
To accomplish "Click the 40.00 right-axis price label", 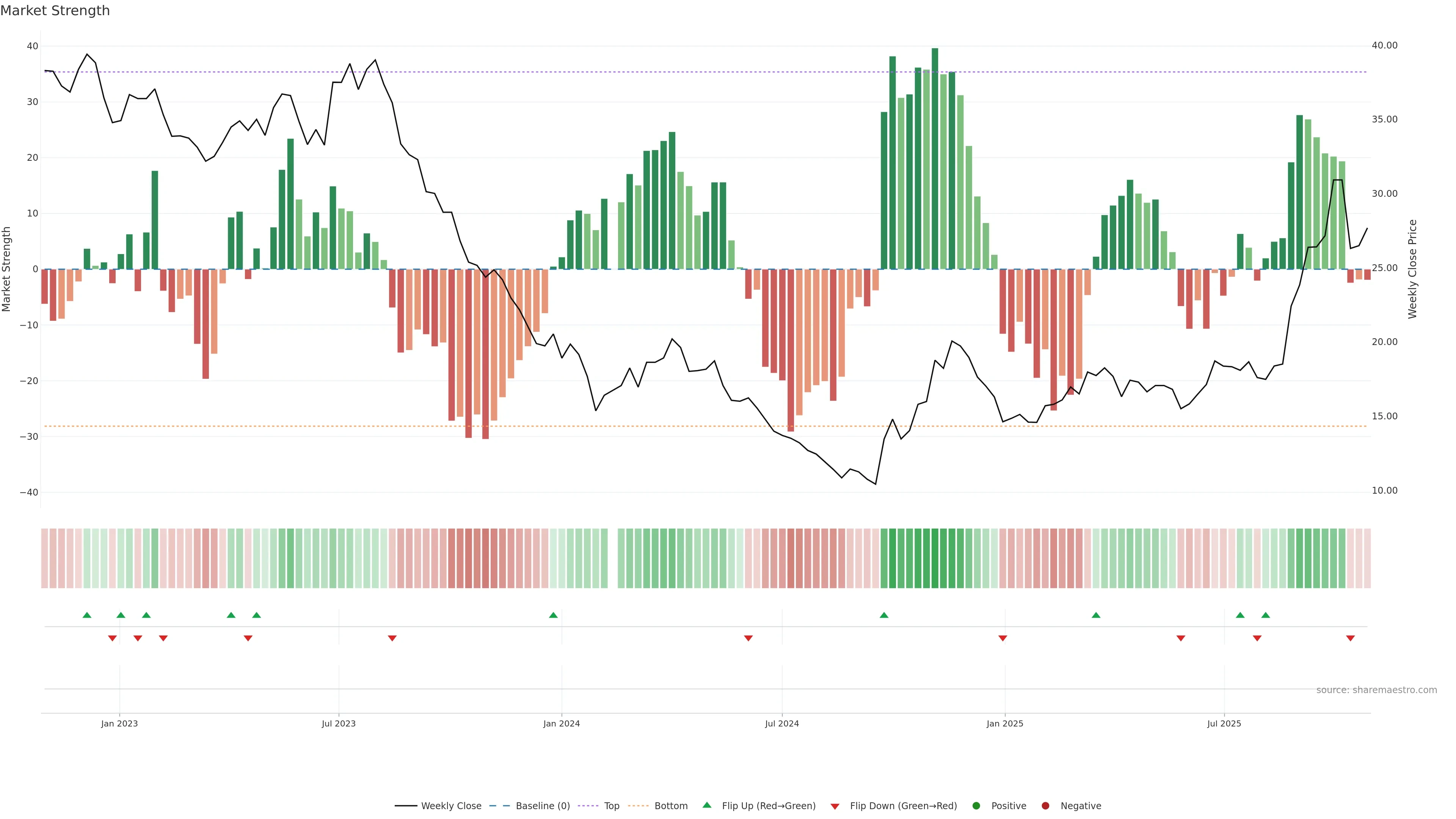I will pyautogui.click(x=1384, y=45).
